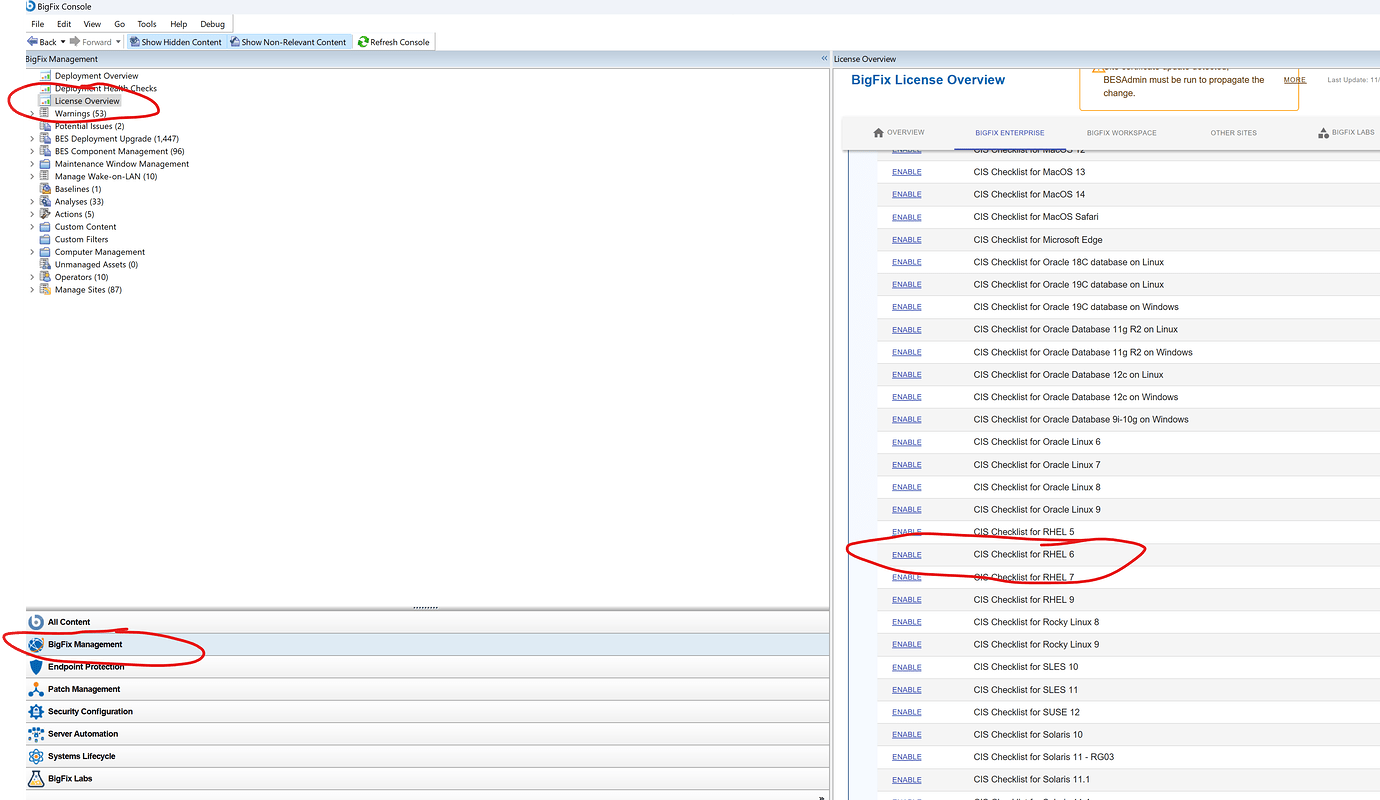The image size is (1380, 800).
Task: Click the Custom Filters folder icon
Action: (45, 240)
